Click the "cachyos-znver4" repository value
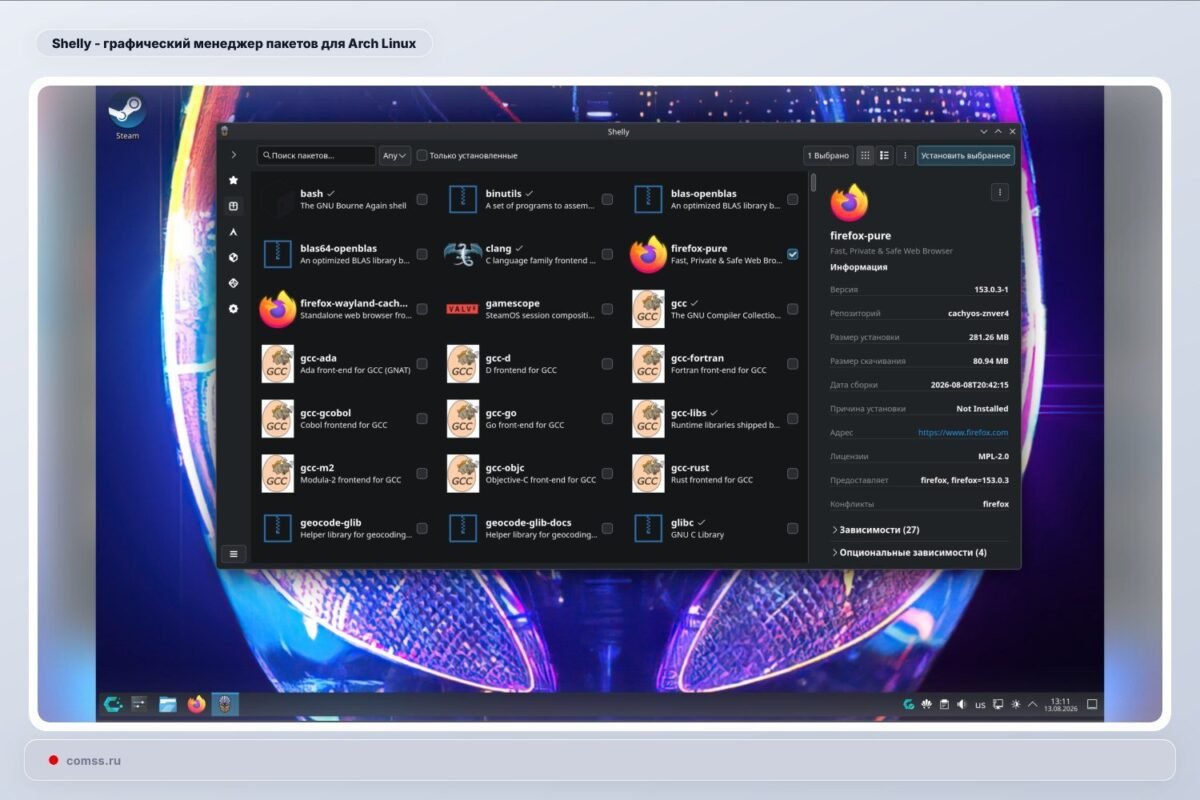This screenshot has height=800, width=1200. pos(978,313)
